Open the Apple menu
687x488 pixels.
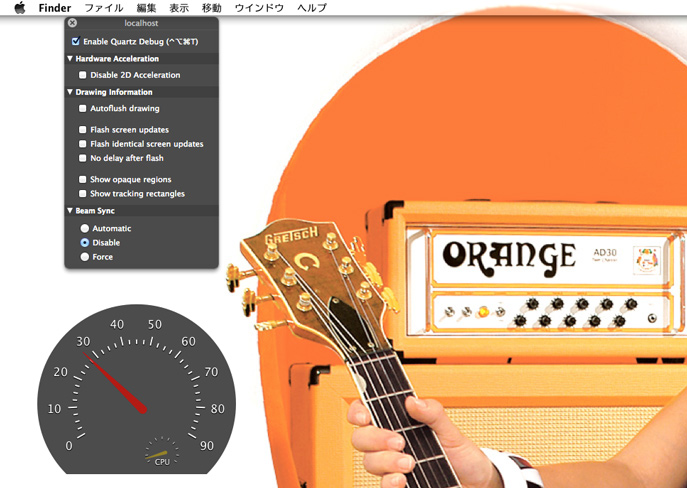[20, 7]
